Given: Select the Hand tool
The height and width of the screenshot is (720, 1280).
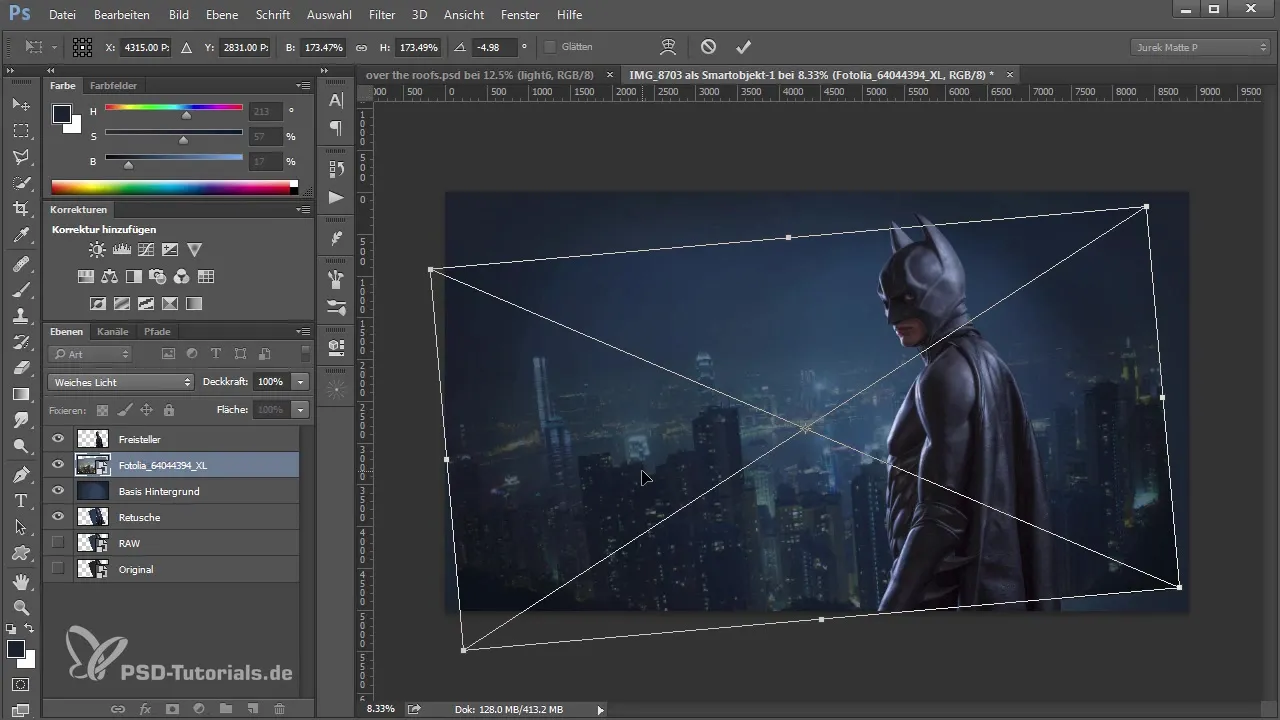Looking at the screenshot, I should pos(20,581).
